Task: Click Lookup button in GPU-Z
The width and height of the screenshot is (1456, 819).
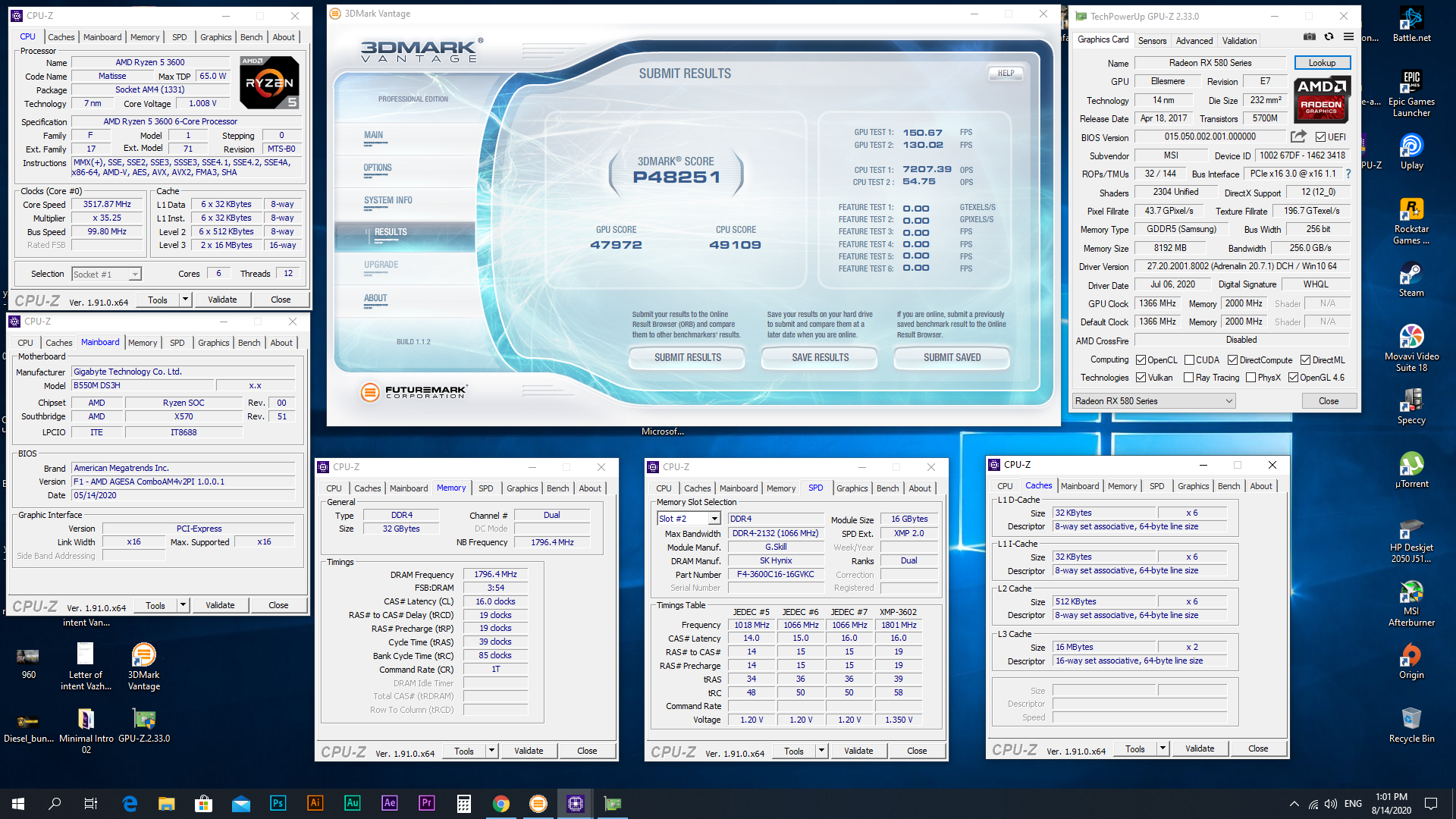Action: (1322, 63)
